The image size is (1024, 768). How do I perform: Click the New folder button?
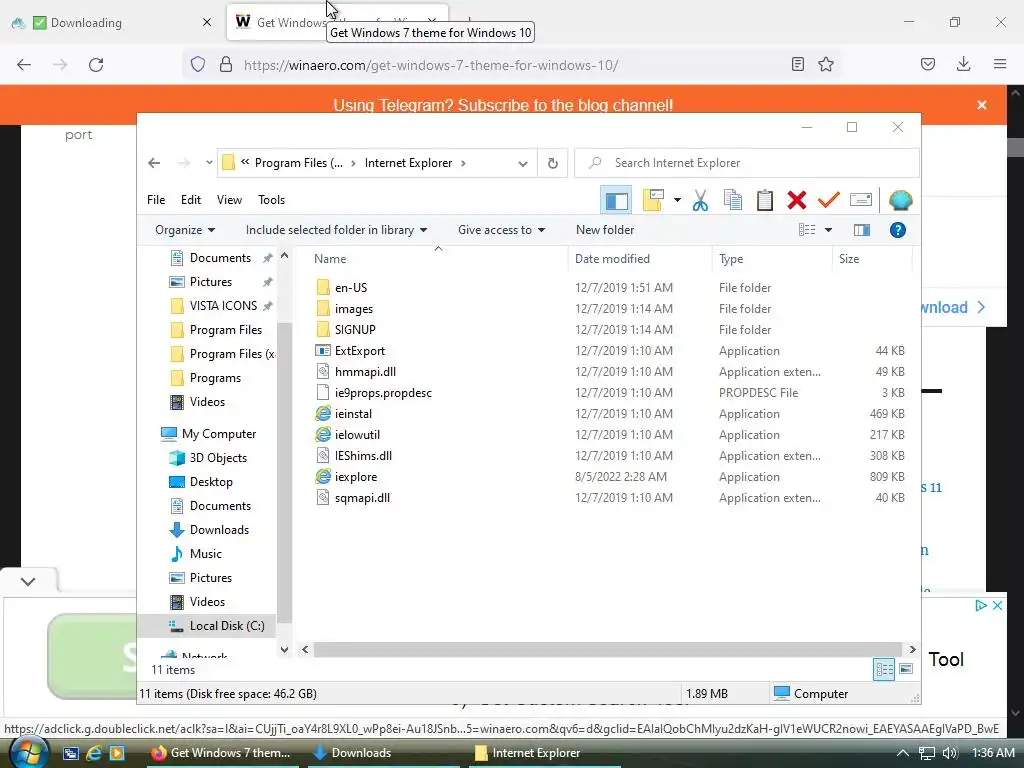click(605, 230)
